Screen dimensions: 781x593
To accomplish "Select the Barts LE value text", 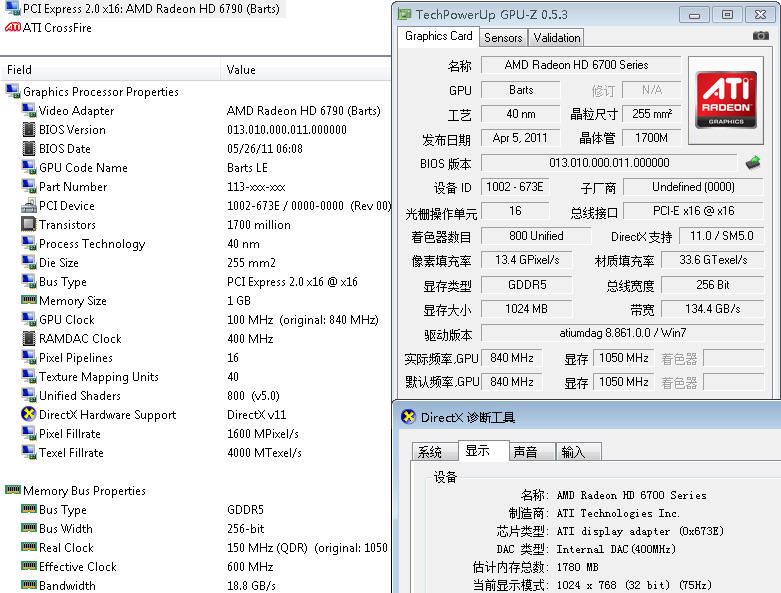I will (247, 168).
